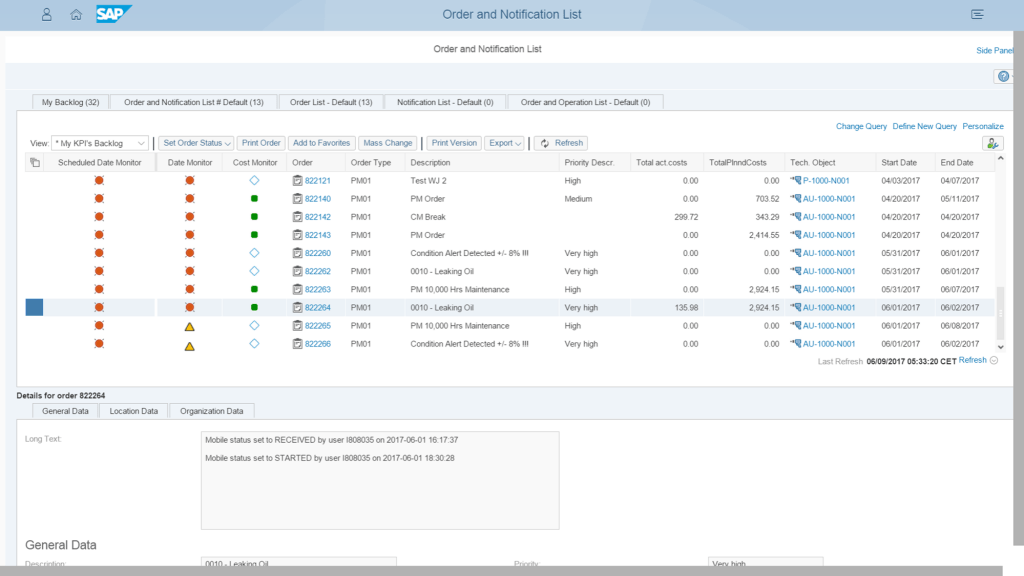Image resolution: width=1024 pixels, height=576 pixels.
Task: Click the select-all icon in table header
Action: (x=35, y=163)
